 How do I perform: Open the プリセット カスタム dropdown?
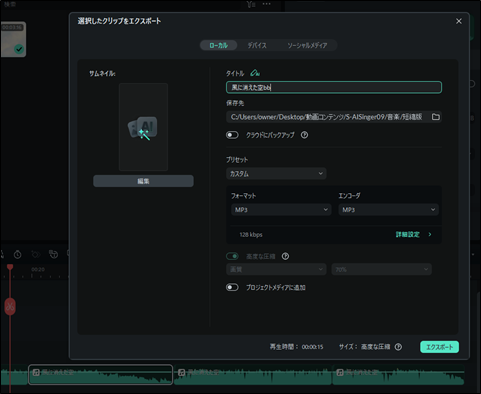[276, 173]
